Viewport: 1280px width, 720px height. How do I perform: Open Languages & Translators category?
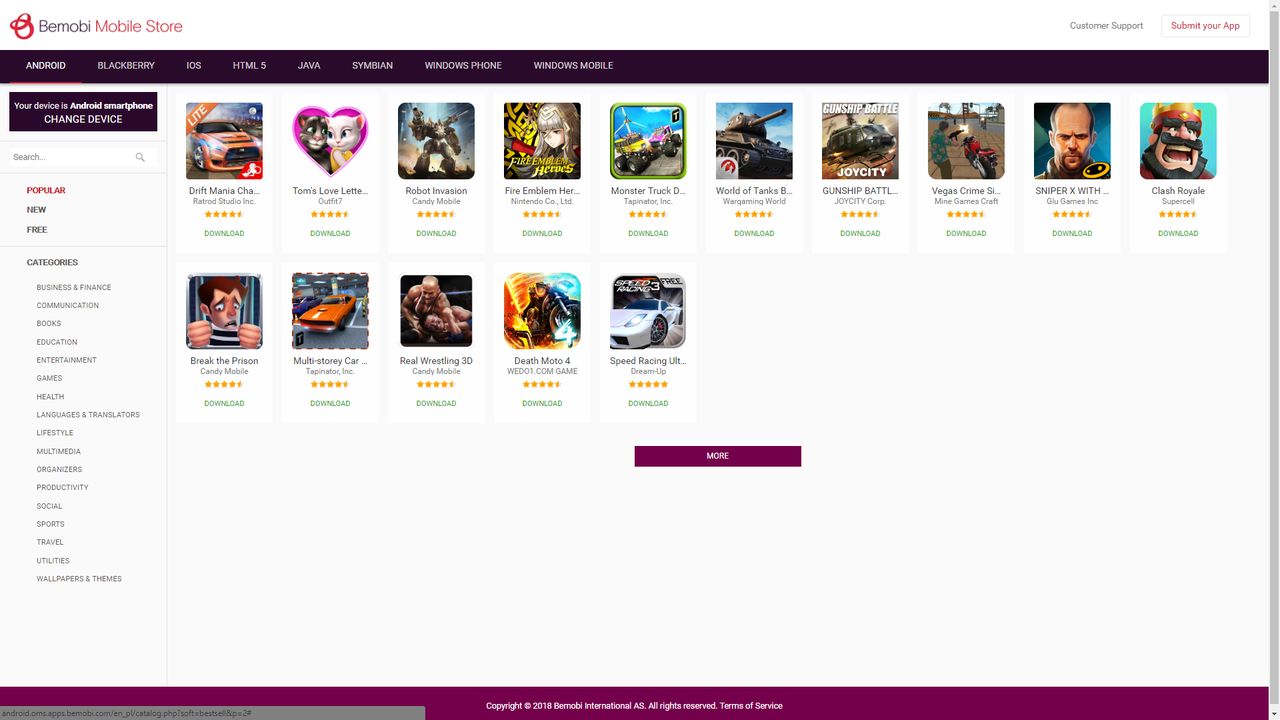coord(88,415)
